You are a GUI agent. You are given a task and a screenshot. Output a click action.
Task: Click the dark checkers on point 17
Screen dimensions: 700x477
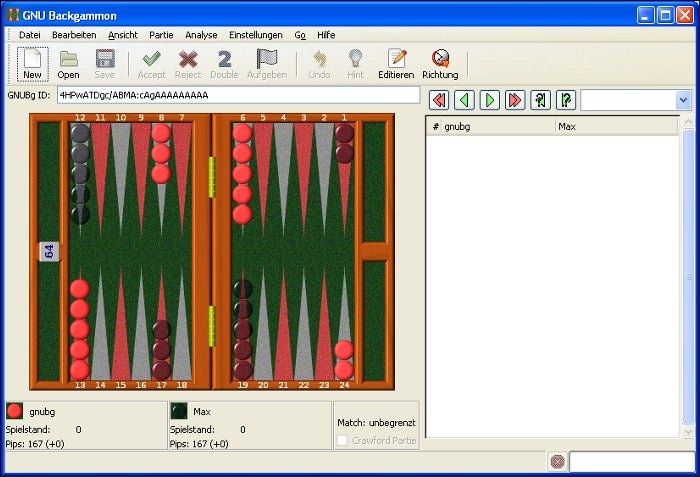(x=162, y=350)
